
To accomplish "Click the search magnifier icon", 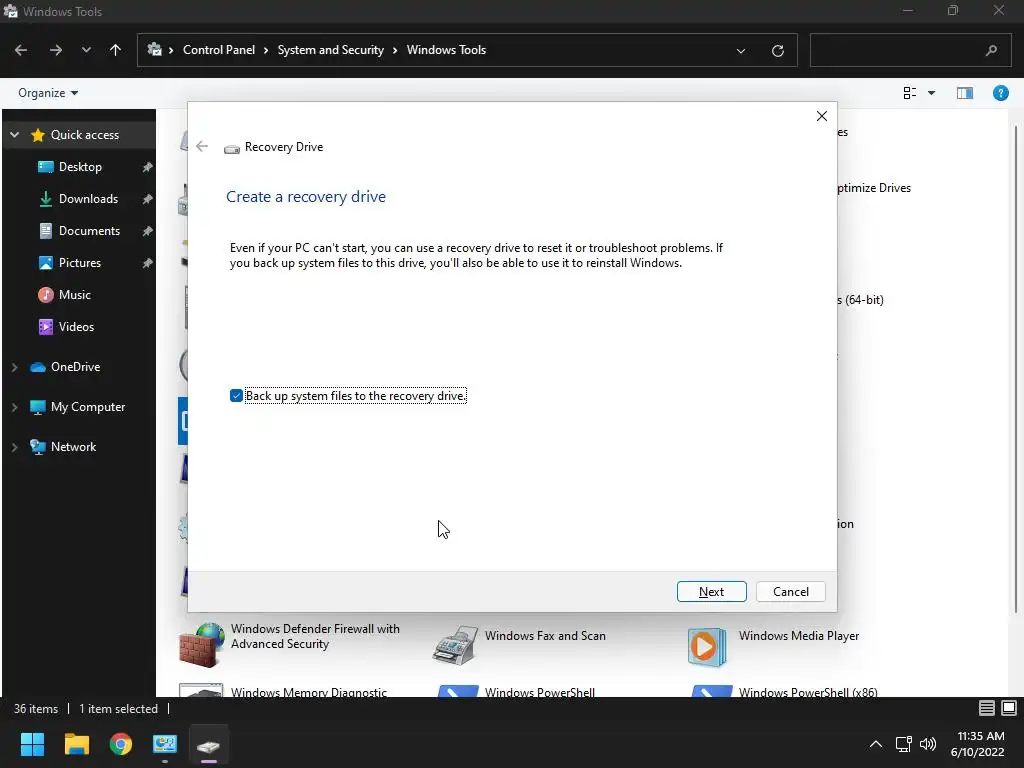I will pyautogui.click(x=991, y=50).
